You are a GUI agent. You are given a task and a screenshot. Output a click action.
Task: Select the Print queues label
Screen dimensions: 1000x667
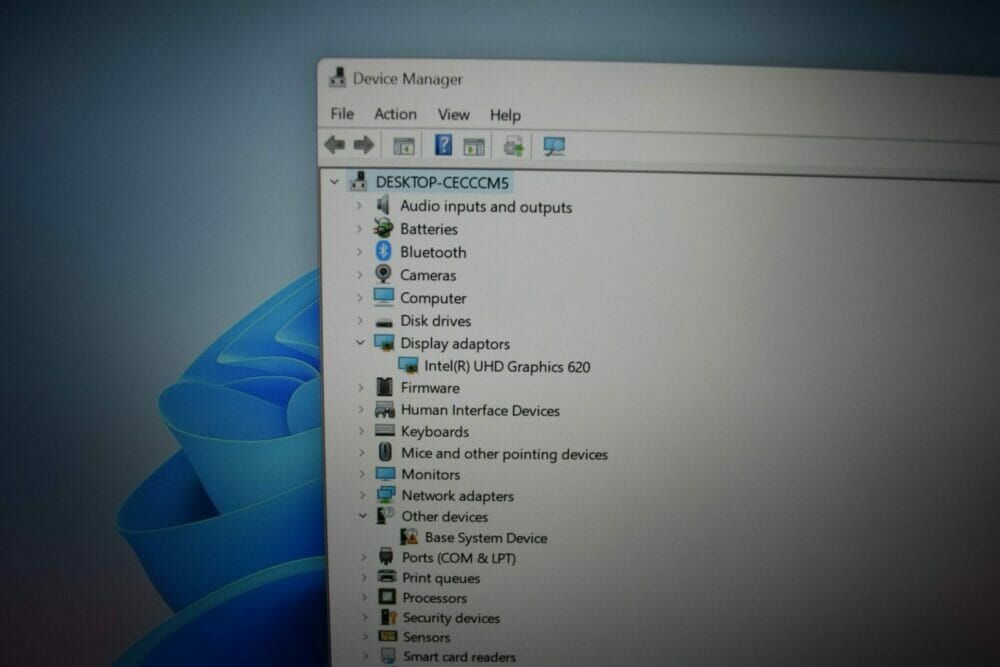(441, 578)
